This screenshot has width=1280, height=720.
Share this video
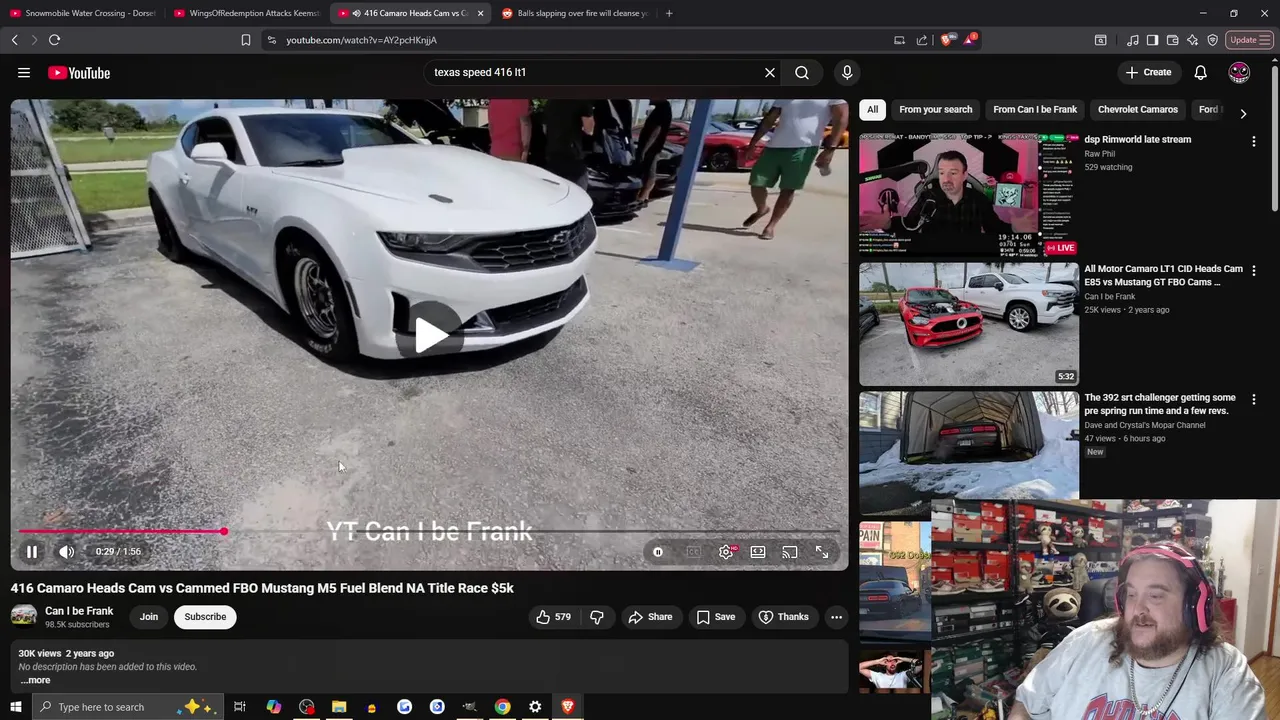(x=650, y=617)
